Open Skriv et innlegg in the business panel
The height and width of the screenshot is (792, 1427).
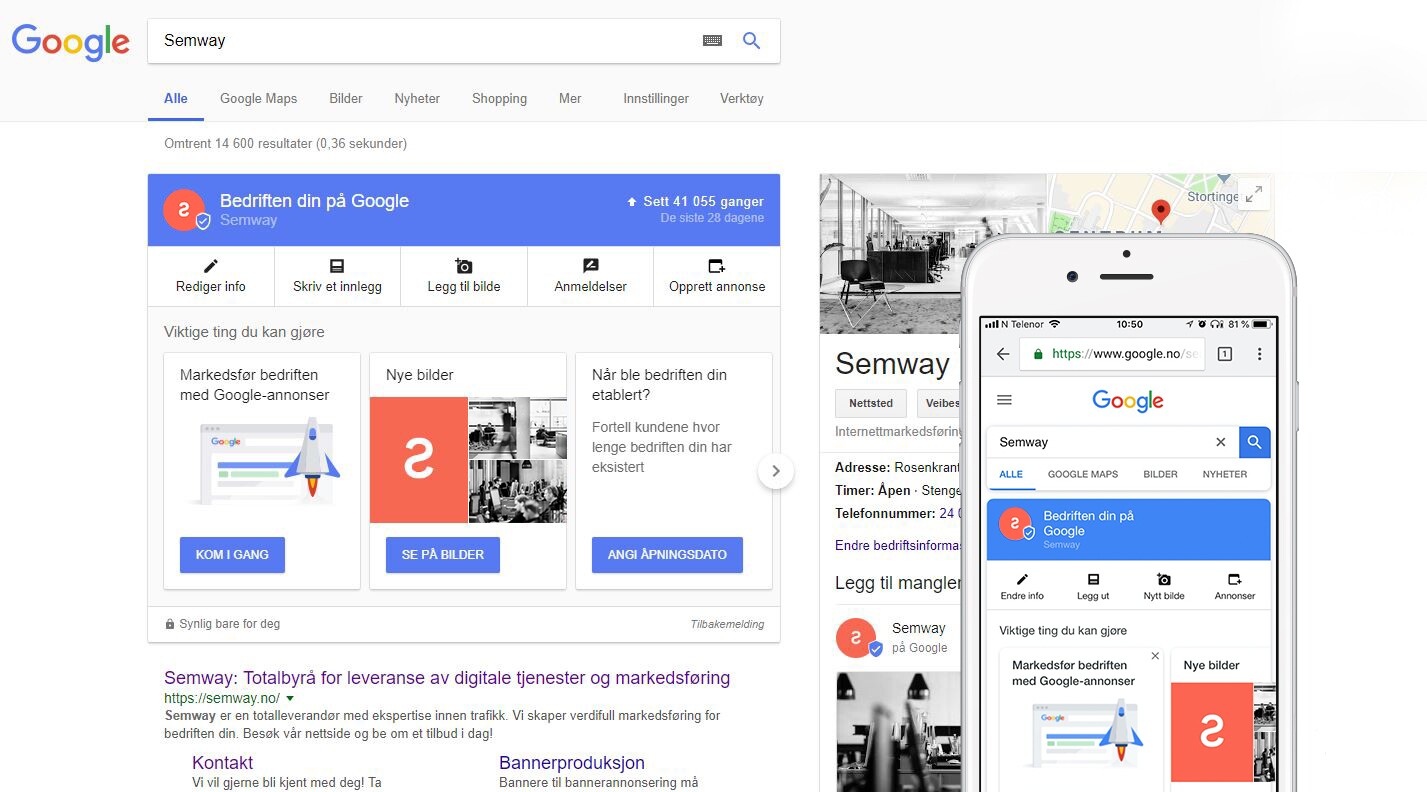pyautogui.click(x=337, y=265)
